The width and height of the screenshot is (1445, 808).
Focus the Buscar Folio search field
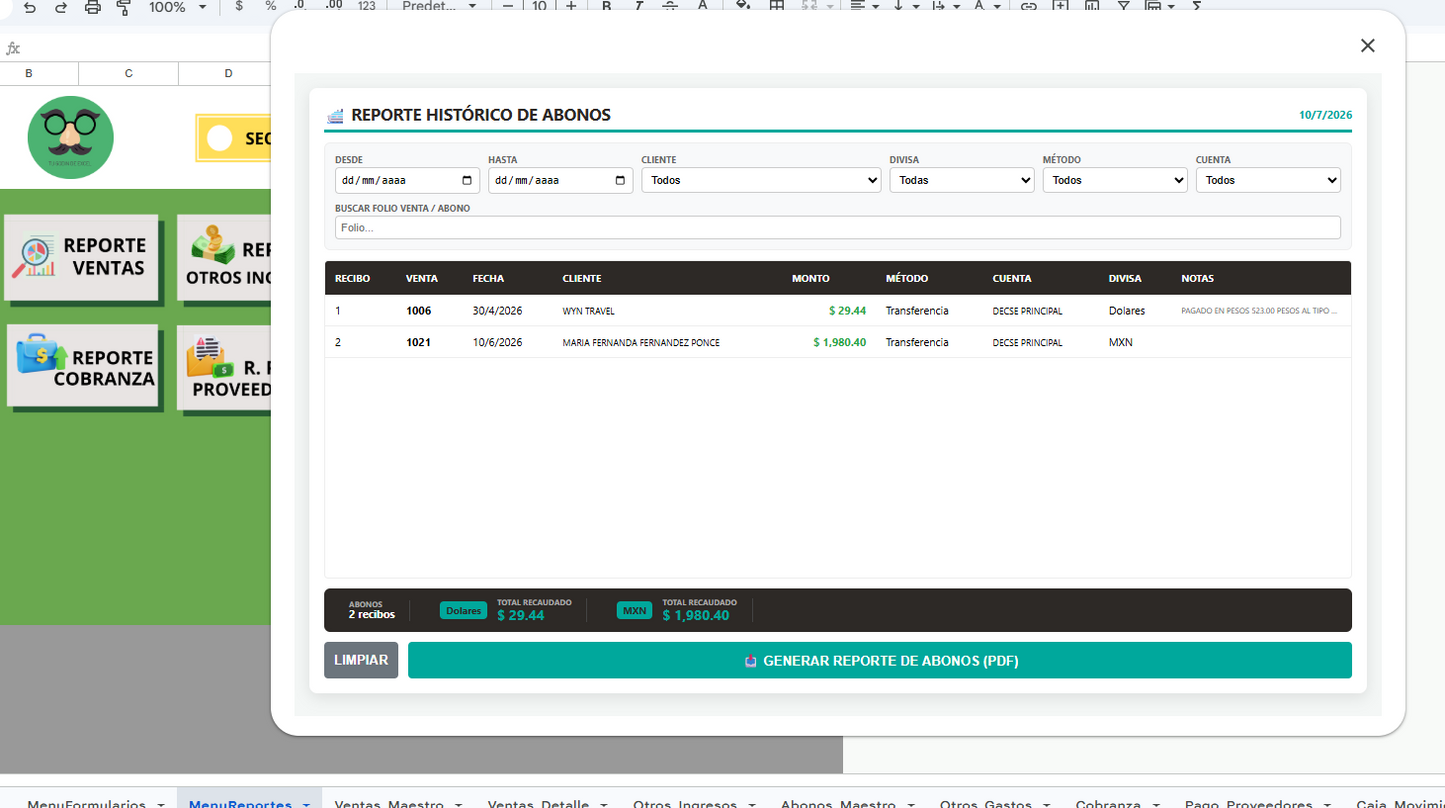click(x=838, y=228)
